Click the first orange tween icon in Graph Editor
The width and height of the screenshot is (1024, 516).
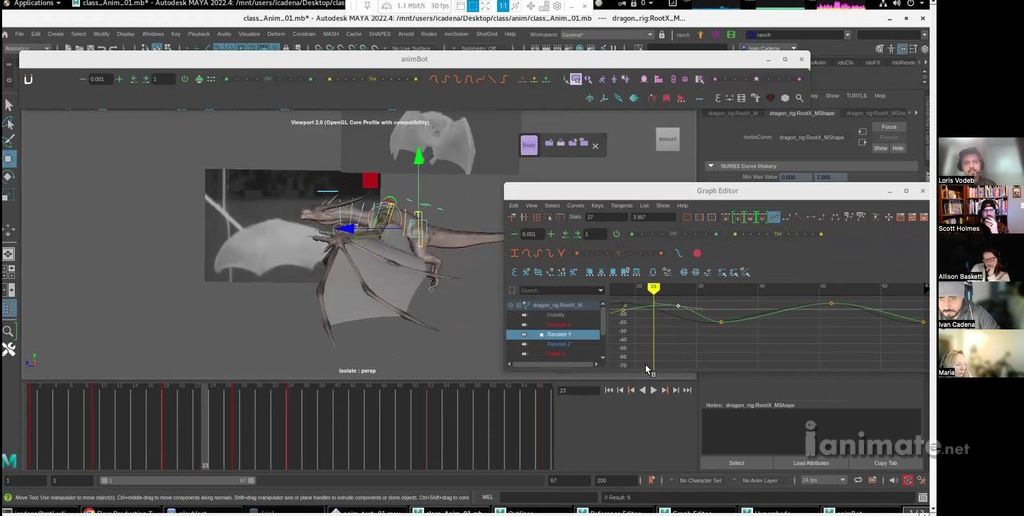pyautogui.click(x=515, y=253)
